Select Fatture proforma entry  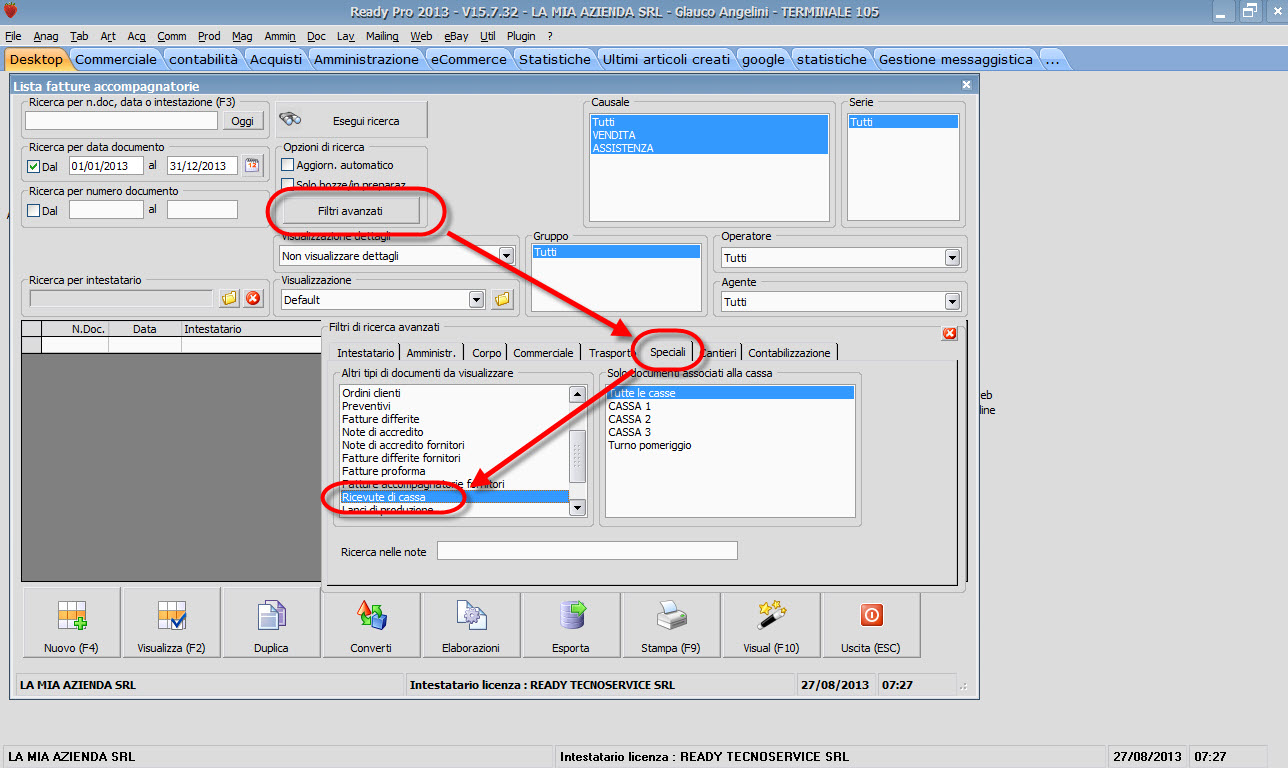(x=454, y=471)
